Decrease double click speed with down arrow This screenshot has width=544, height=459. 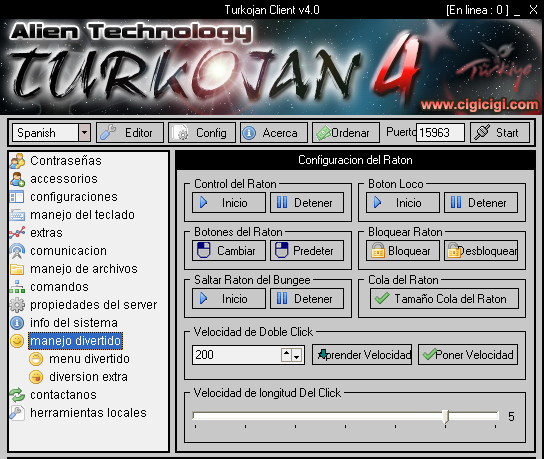pos(296,356)
